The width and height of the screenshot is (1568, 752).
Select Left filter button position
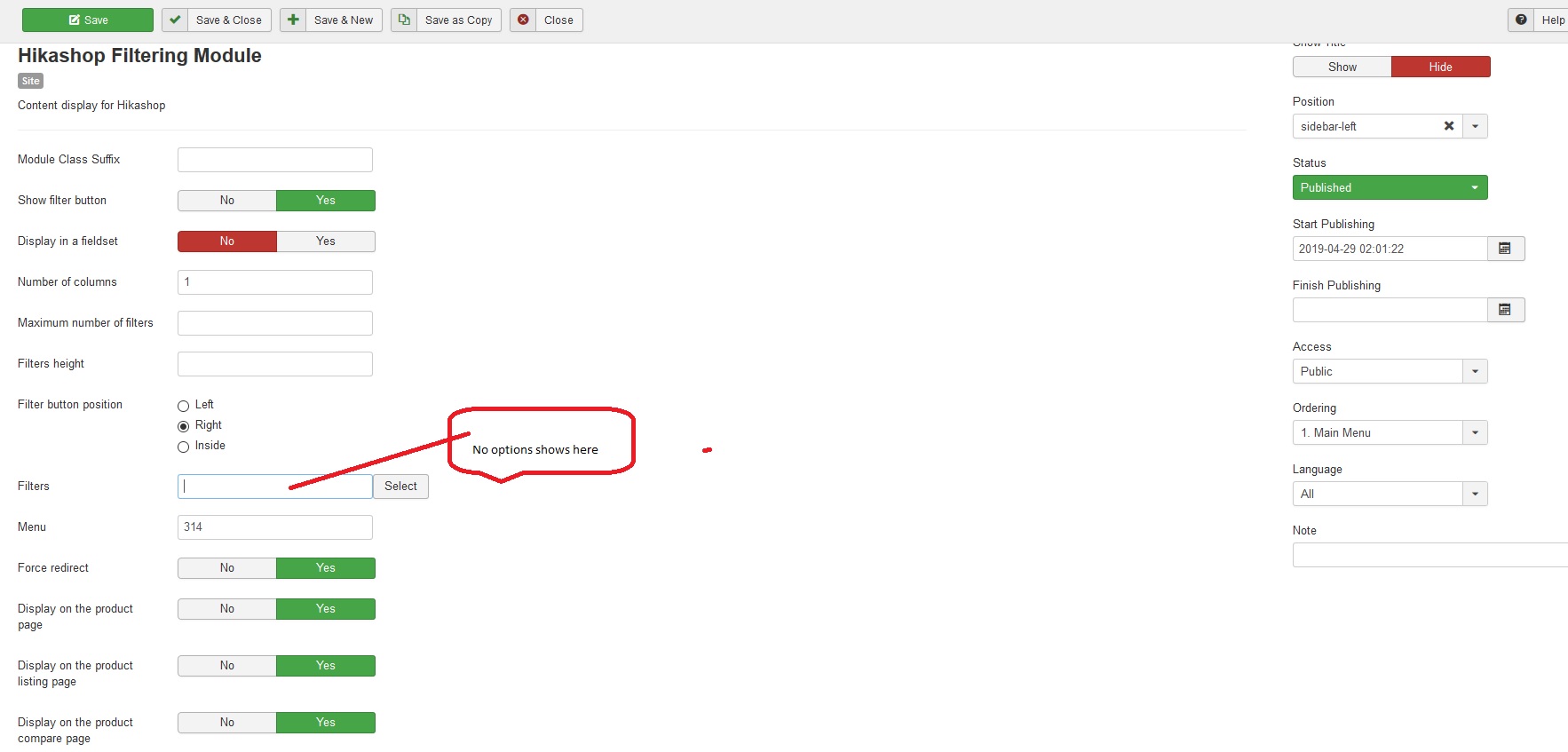[x=184, y=406]
